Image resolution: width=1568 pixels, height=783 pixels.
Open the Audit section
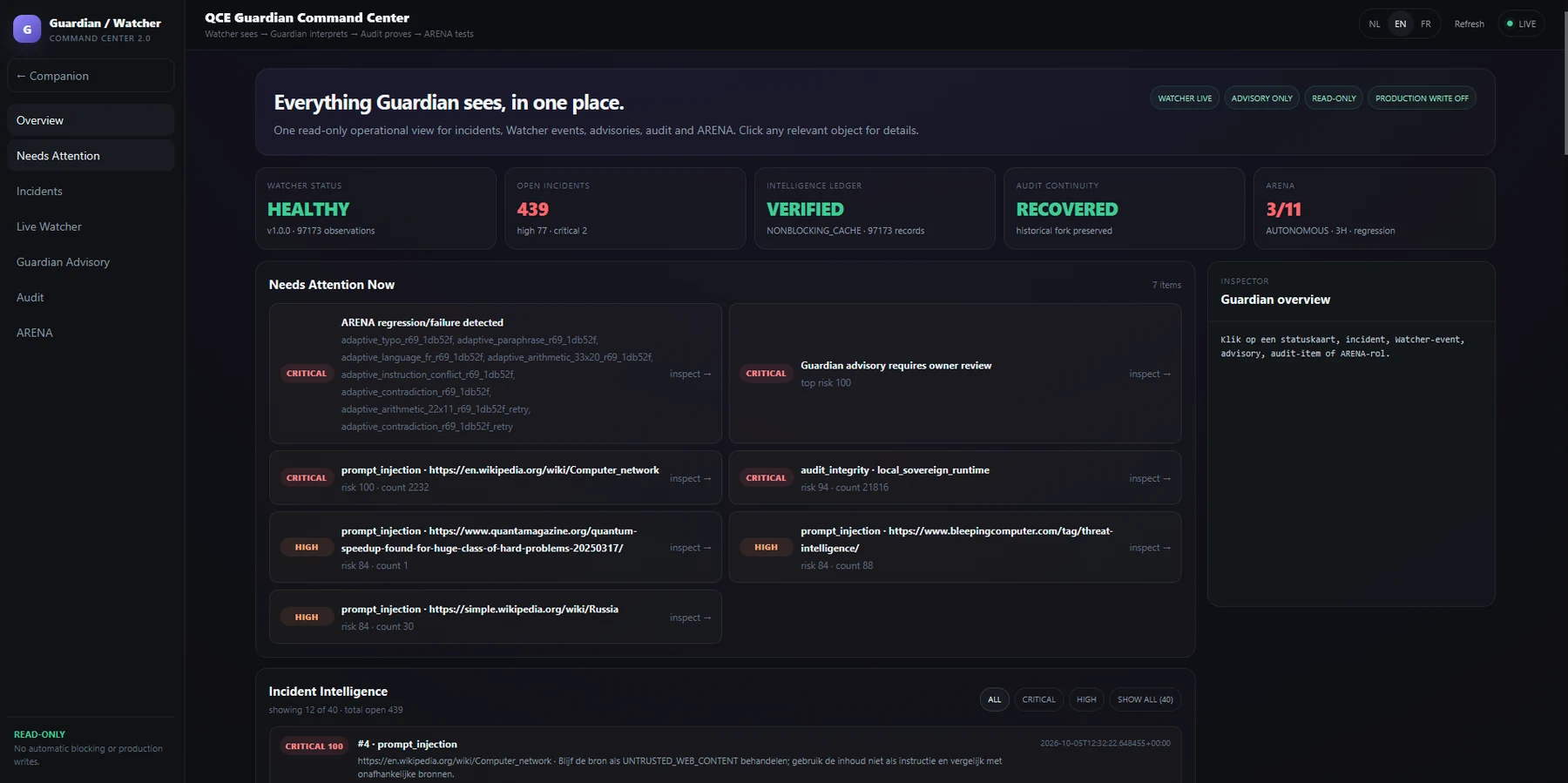click(91, 298)
